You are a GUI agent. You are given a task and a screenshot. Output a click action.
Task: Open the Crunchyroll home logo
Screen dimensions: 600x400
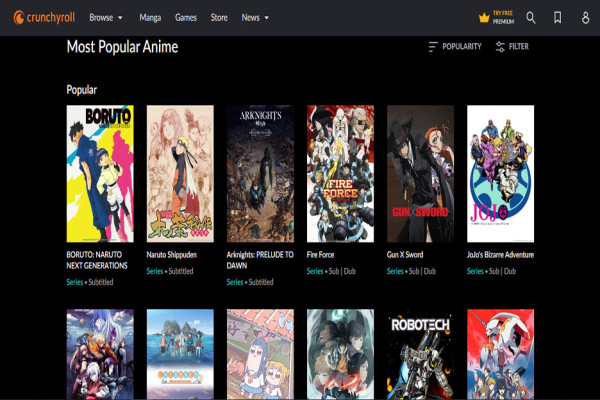pos(44,18)
